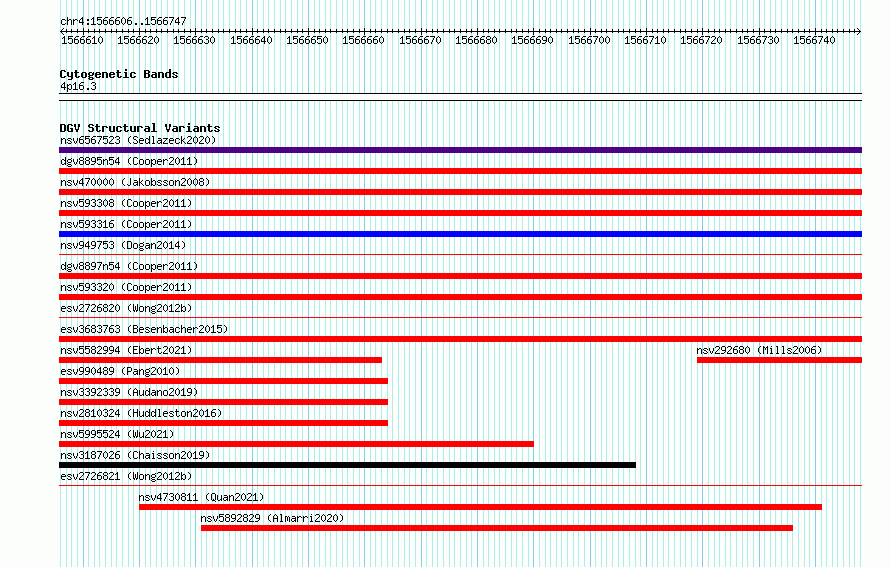
Task: Click the DGV Structural Variants track title
Action: click(x=140, y=128)
